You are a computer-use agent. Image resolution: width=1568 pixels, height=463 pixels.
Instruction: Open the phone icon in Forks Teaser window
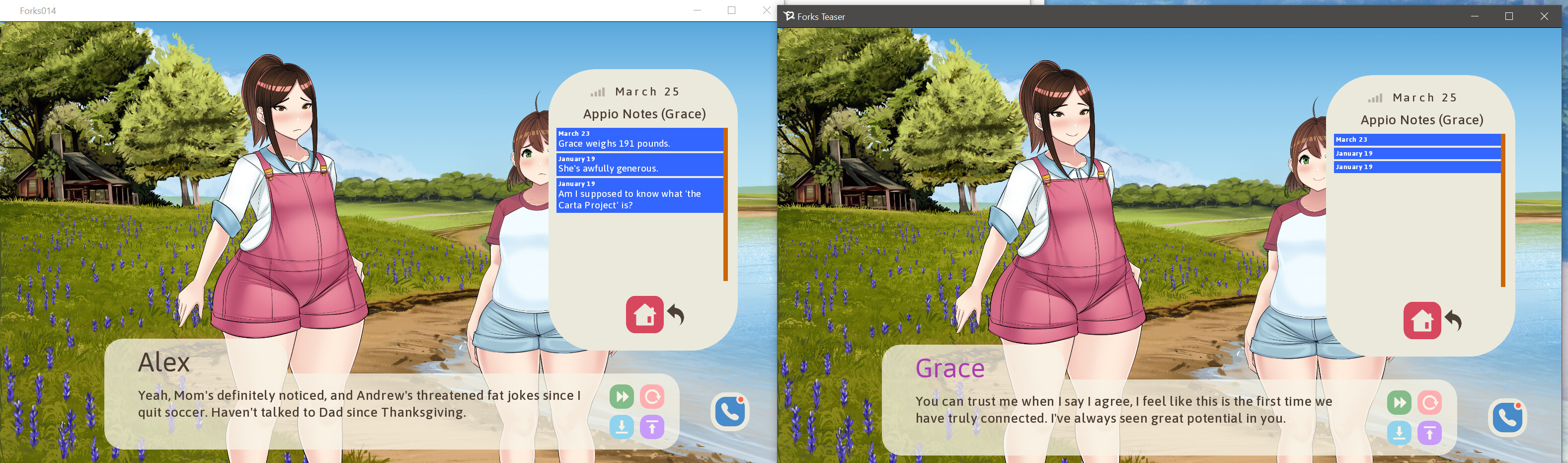coord(1507,418)
